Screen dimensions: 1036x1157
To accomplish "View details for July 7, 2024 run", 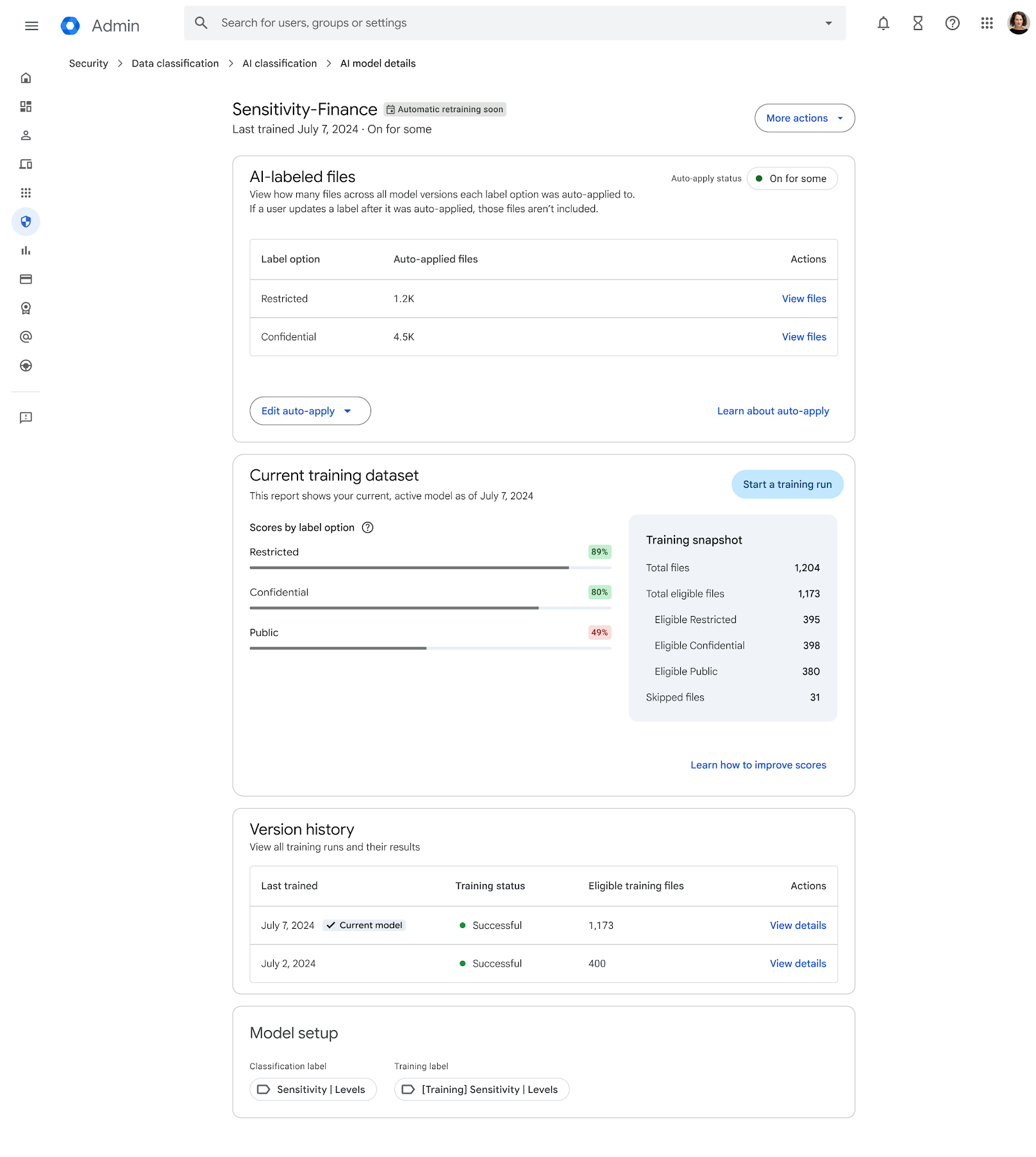I will point(798,926).
